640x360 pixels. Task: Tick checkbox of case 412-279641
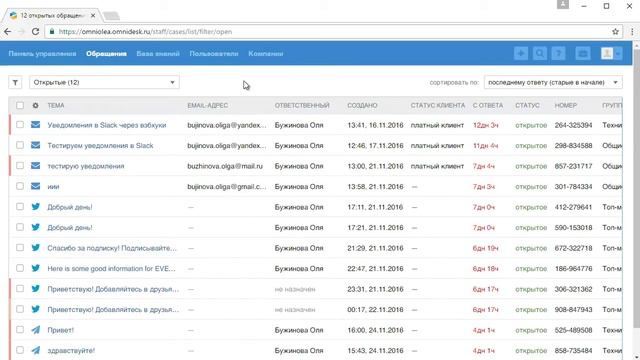tap(20, 207)
